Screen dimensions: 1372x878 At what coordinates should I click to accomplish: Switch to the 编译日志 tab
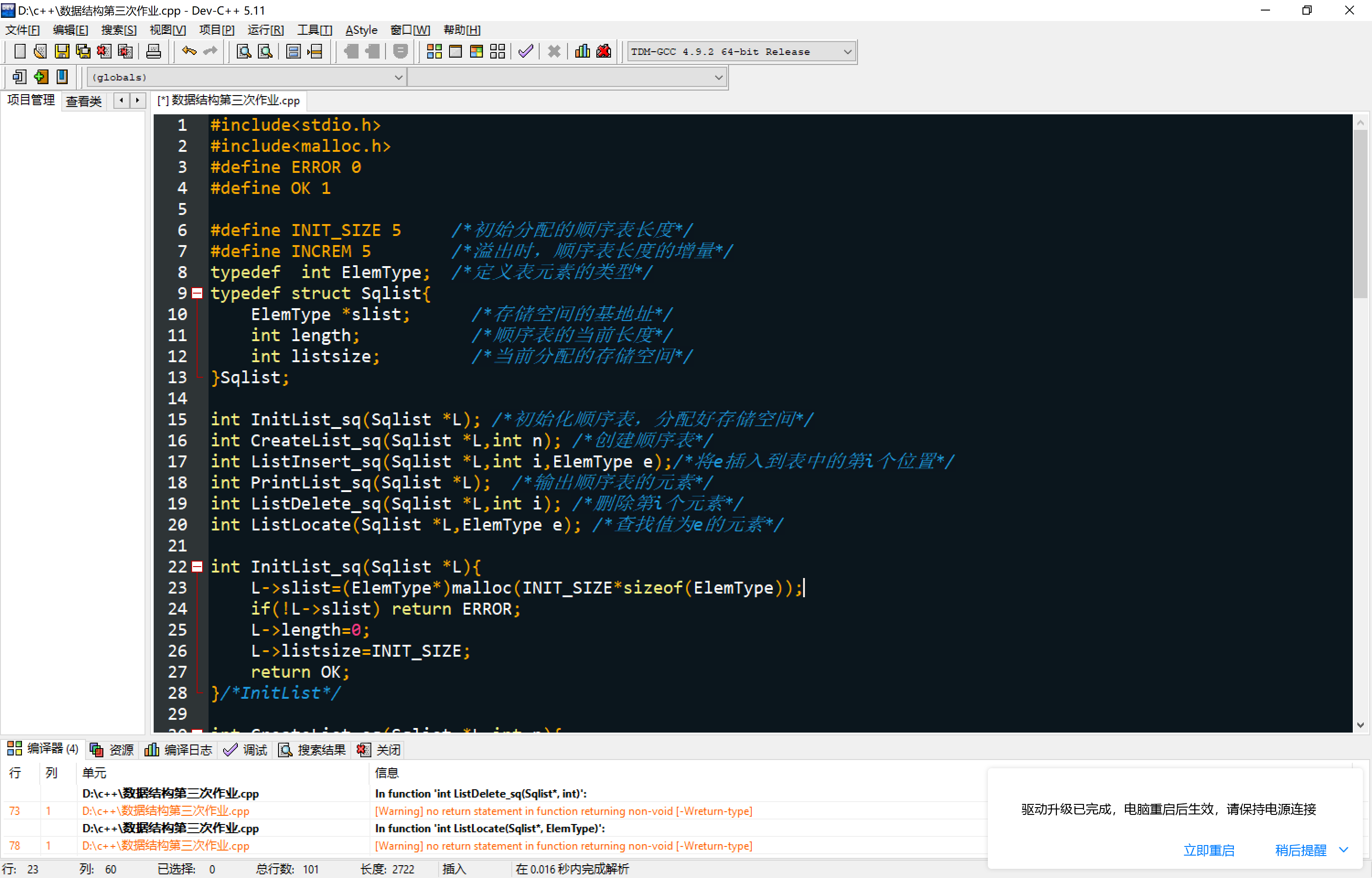178,750
